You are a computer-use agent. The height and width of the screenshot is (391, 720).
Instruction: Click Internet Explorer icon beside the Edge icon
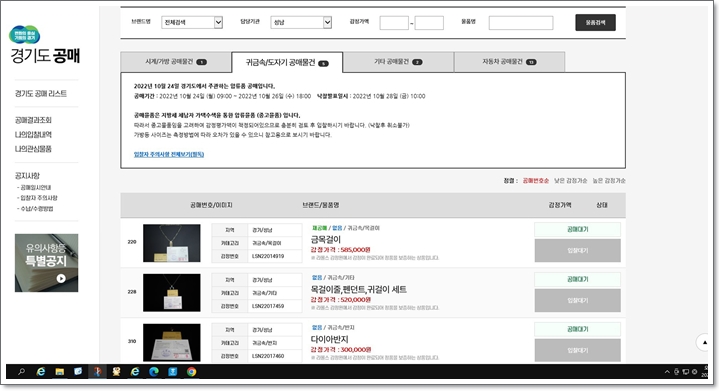pyautogui.click(x=135, y=372)
